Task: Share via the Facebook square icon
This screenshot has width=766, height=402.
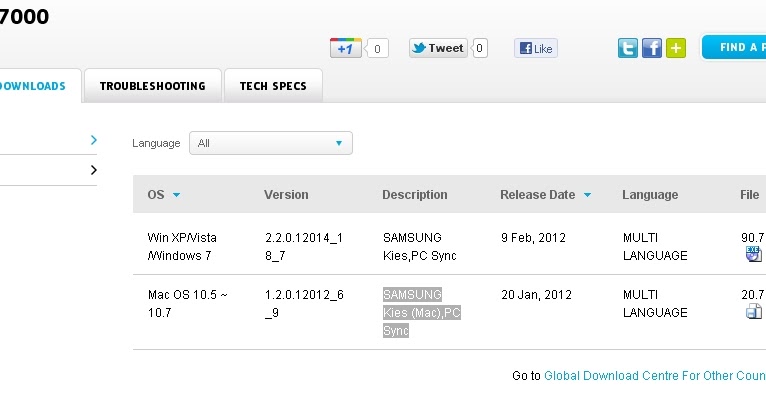Action: coord(652,48)
